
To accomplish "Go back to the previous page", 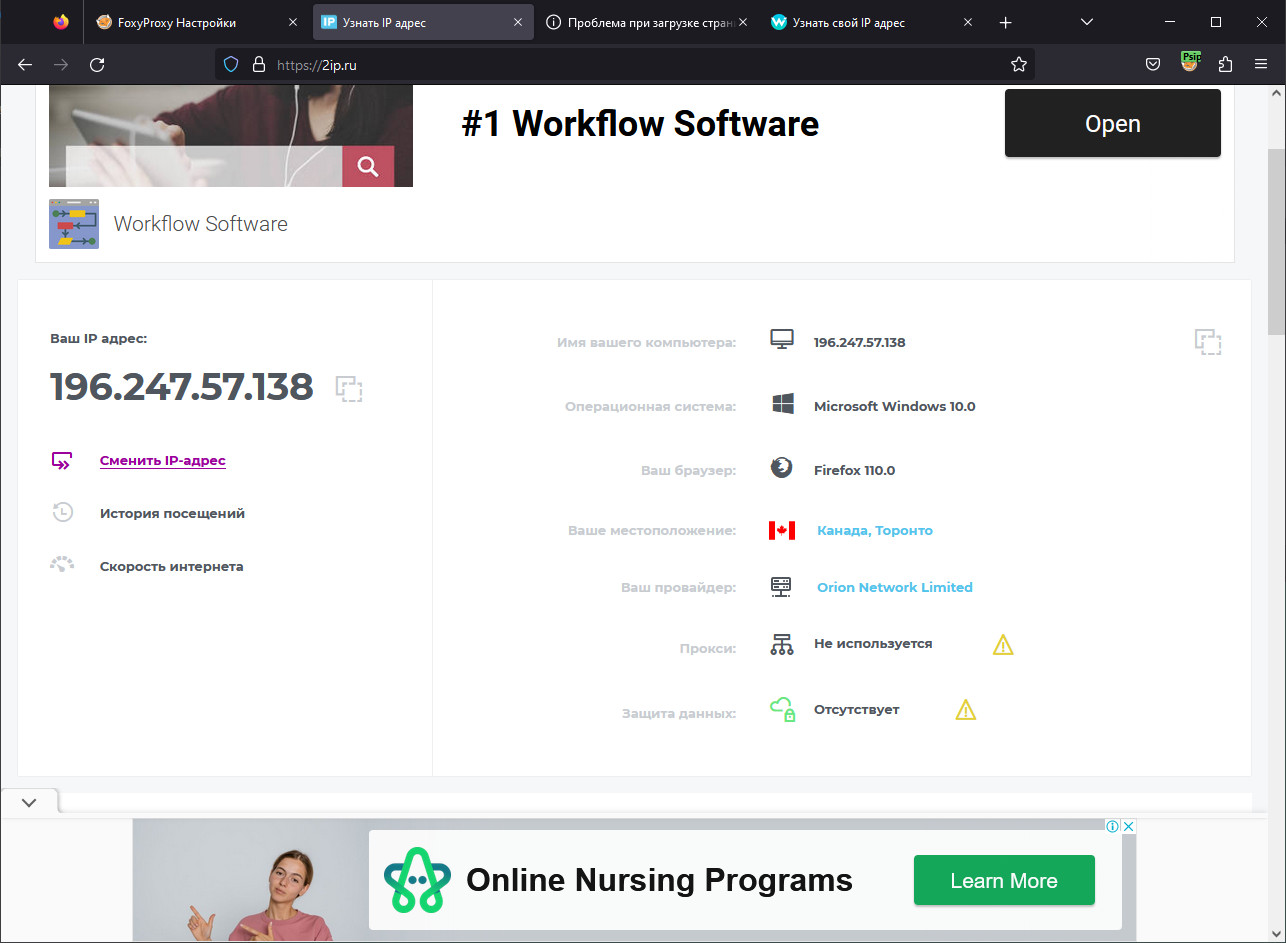I will click(x=25, y=64).
